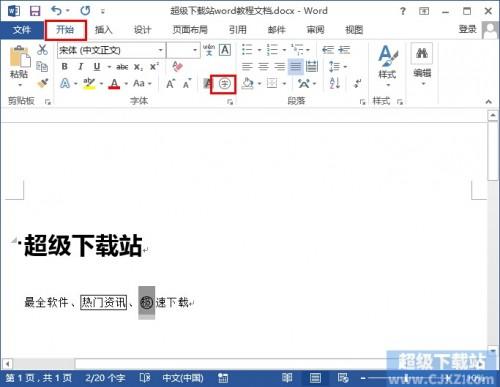Click the 登录 (Sign in) link

tap(467, 29)
